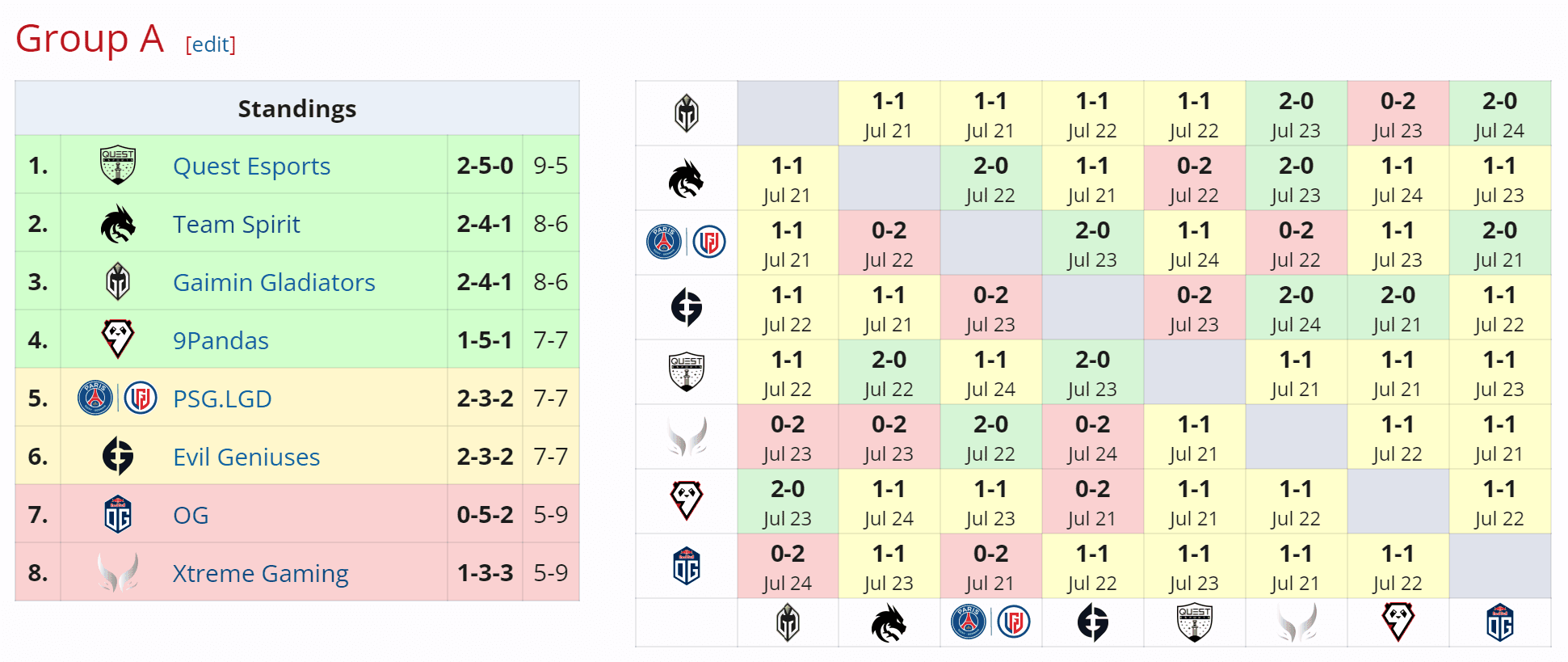Click the Evil Geniuses logo in standings
1568x662 pixels.
click(117, 457)
